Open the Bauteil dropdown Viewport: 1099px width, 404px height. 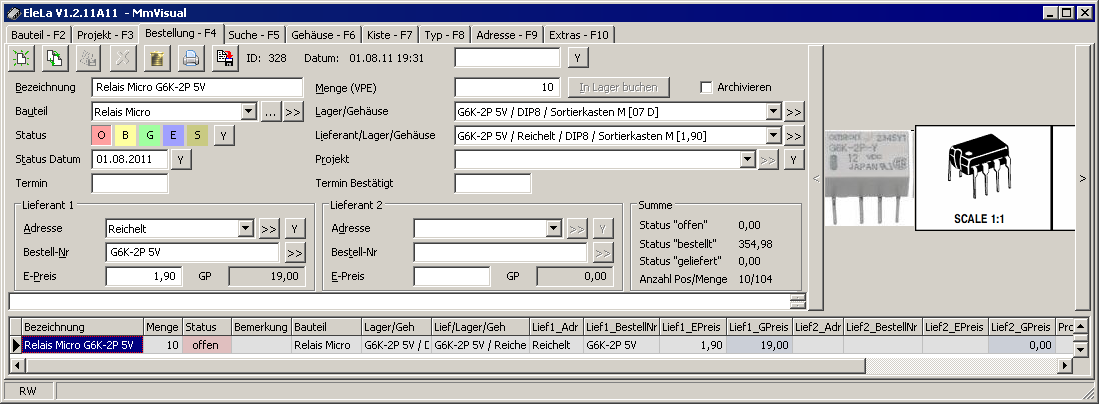248,112
